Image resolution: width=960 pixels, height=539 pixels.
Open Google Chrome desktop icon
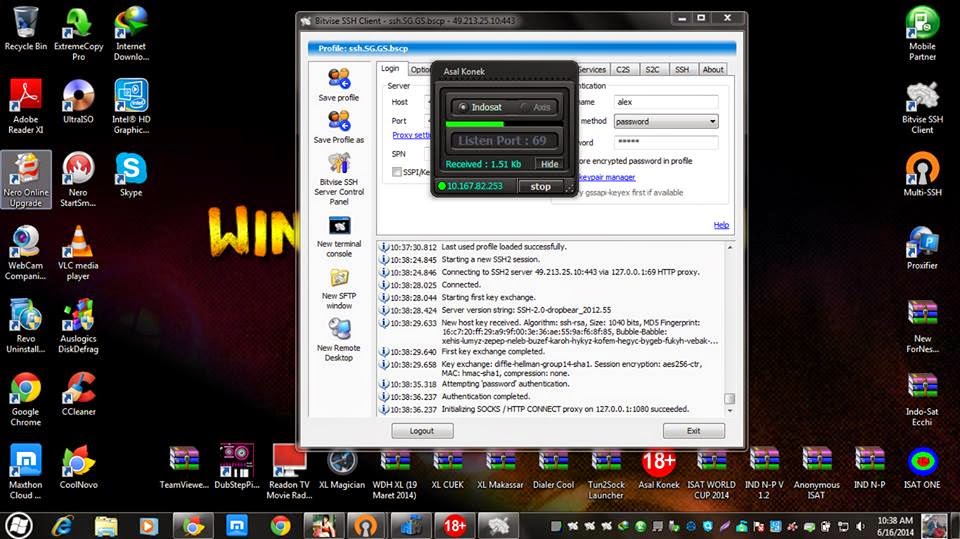tap(25, 399)
